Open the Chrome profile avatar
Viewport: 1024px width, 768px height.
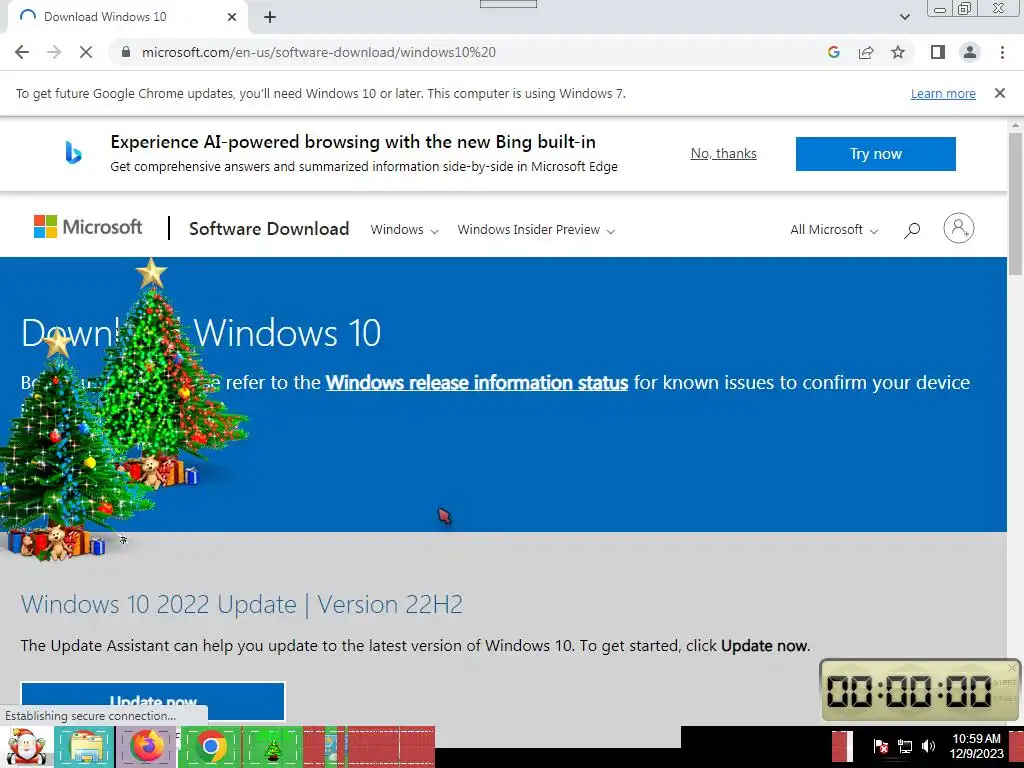click(970, 52)
